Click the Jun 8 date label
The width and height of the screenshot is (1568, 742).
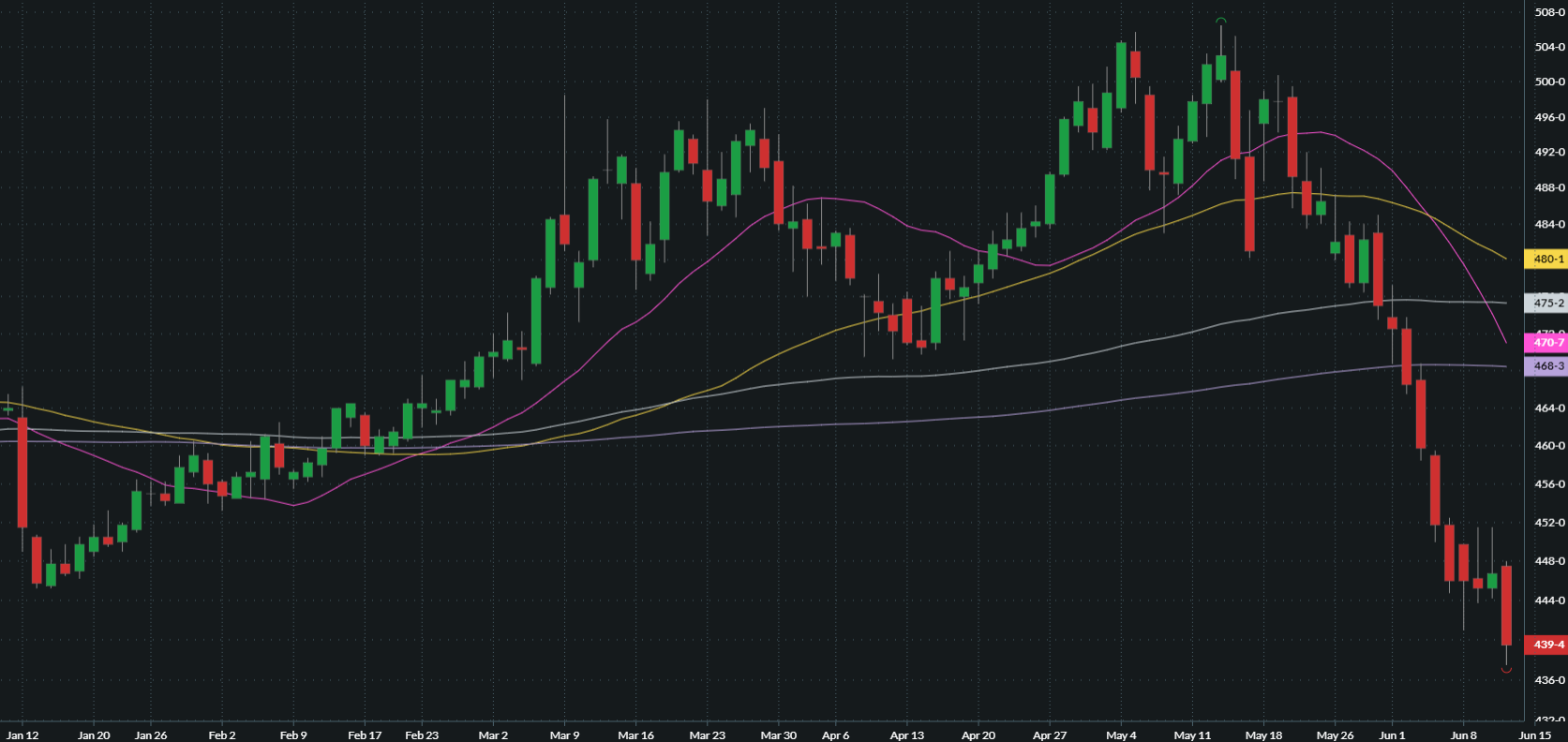[1463, 735]
